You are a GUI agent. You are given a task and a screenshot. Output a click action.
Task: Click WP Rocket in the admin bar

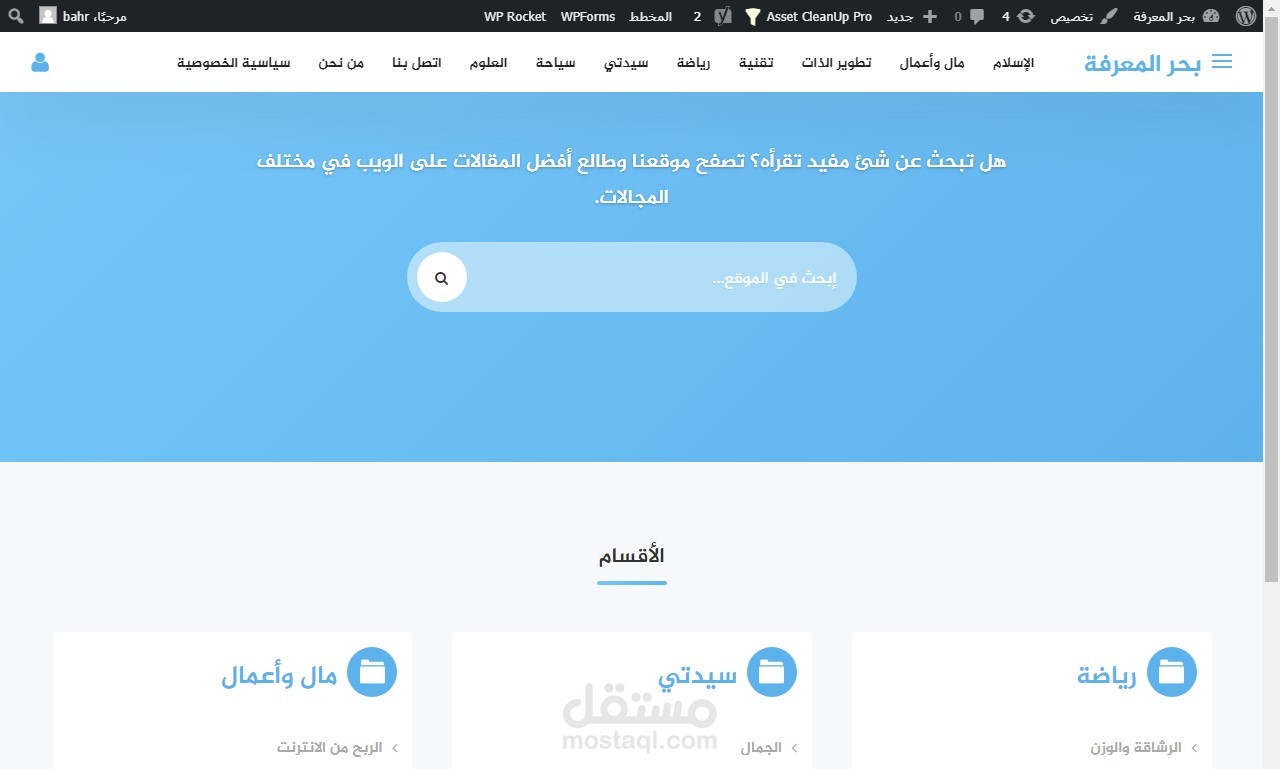click(515, 15)
